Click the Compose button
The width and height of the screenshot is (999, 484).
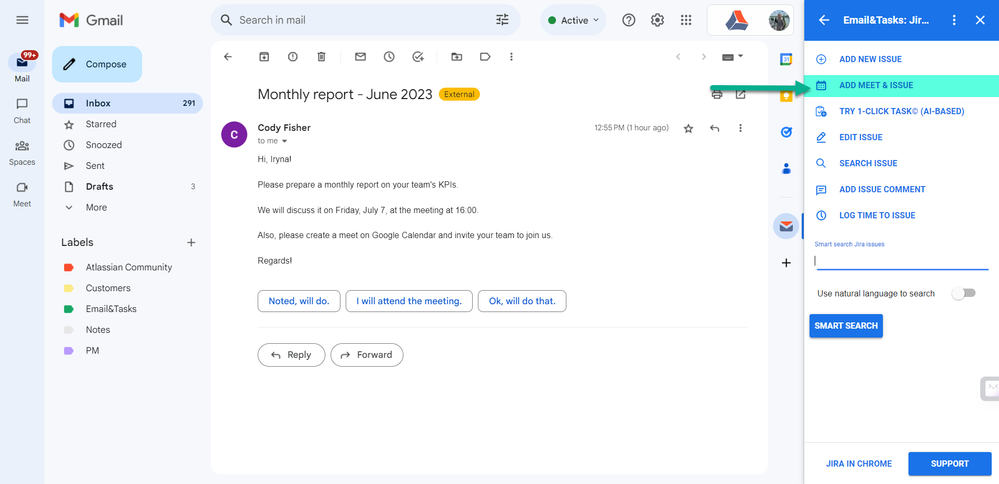[x=97, y=64]
